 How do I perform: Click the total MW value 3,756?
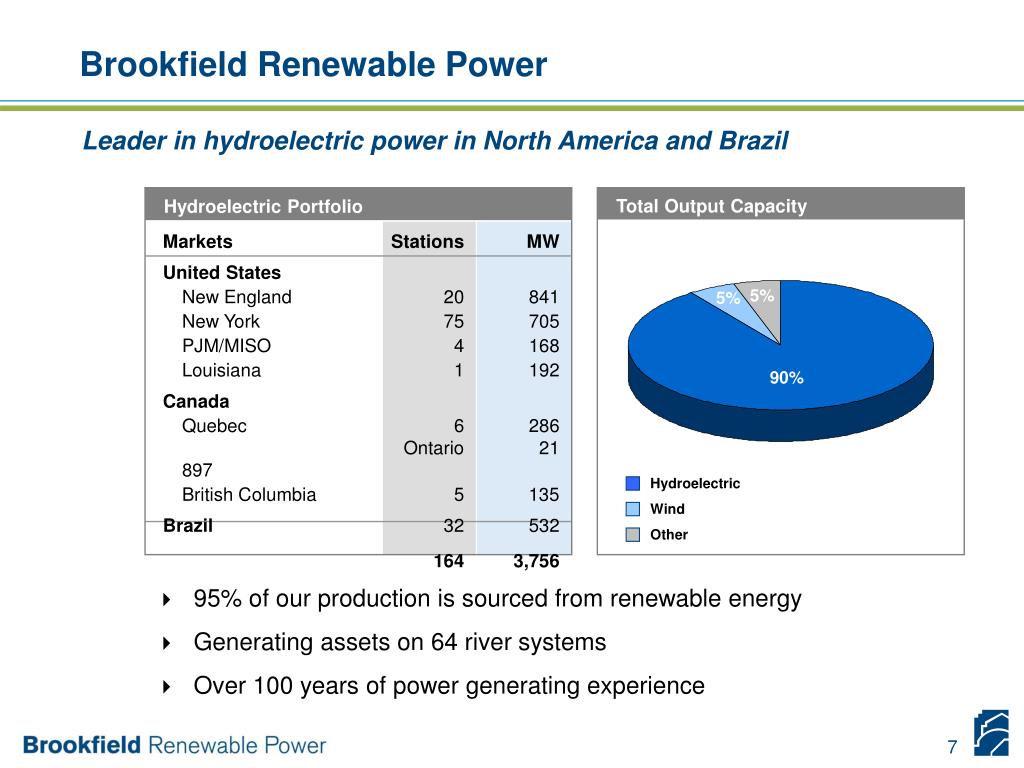point(536,561)
